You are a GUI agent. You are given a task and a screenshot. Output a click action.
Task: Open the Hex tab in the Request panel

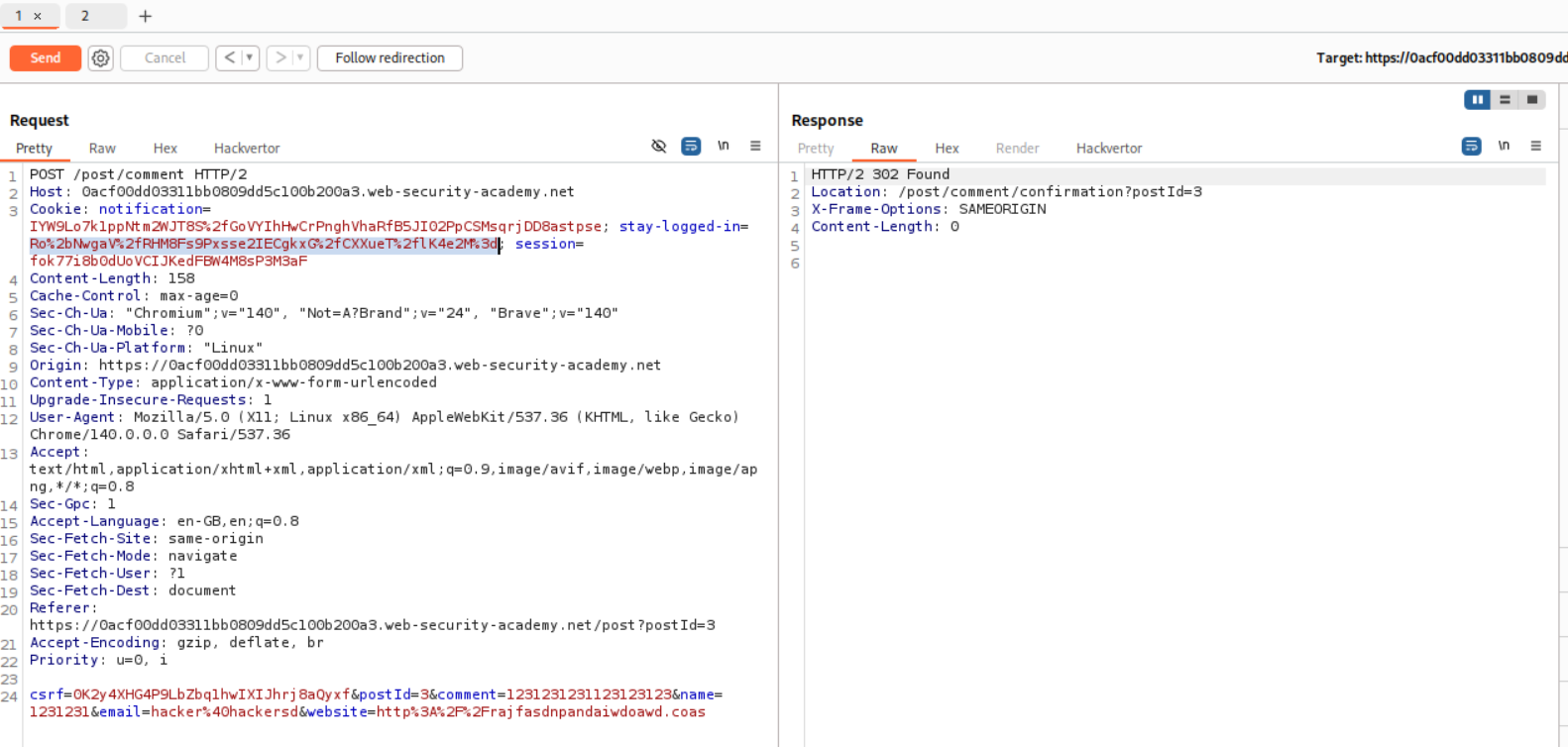(166, 149)
